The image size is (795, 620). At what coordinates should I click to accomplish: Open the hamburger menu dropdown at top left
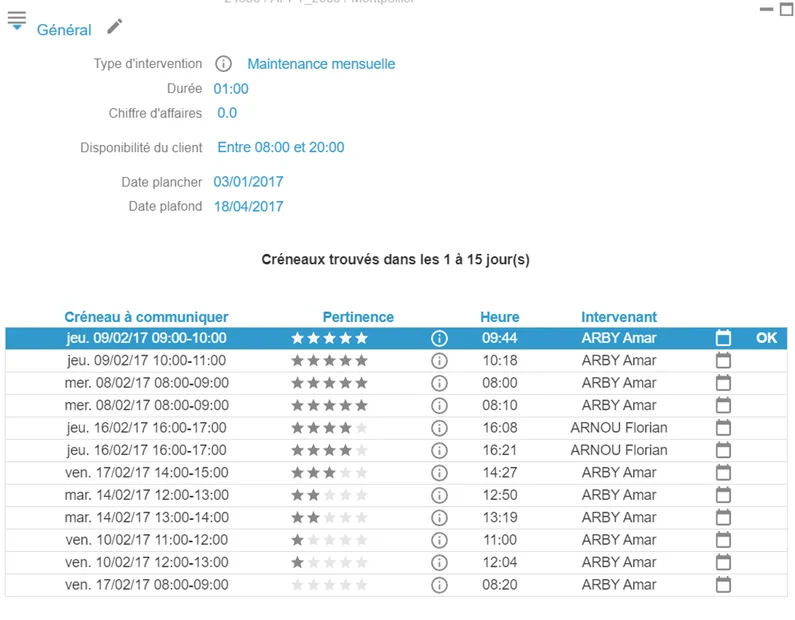click(x=17, y=21)
